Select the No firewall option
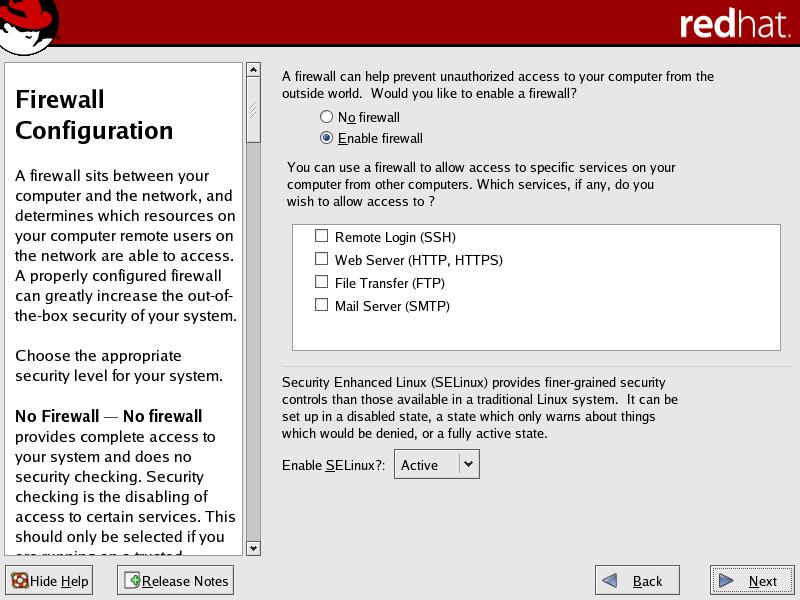This screenshot has width=800, height=600. click(x=326, y=117)
